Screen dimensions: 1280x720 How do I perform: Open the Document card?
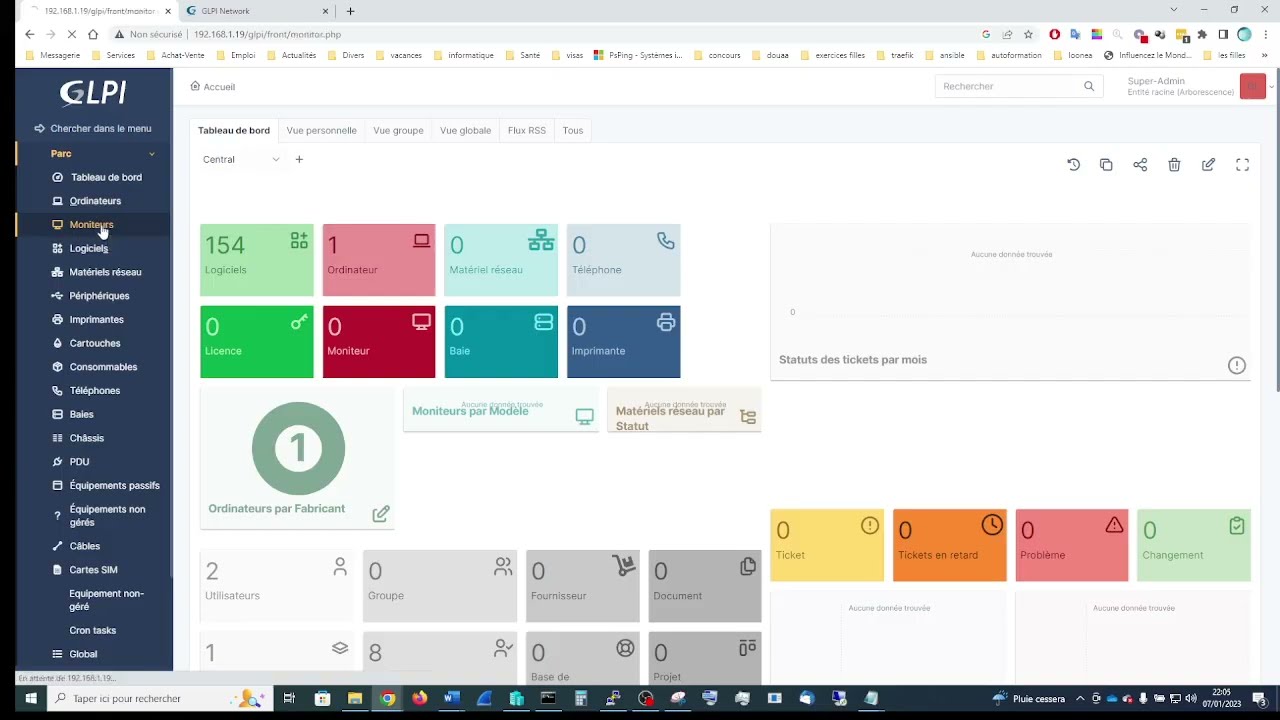coord(705,586)
